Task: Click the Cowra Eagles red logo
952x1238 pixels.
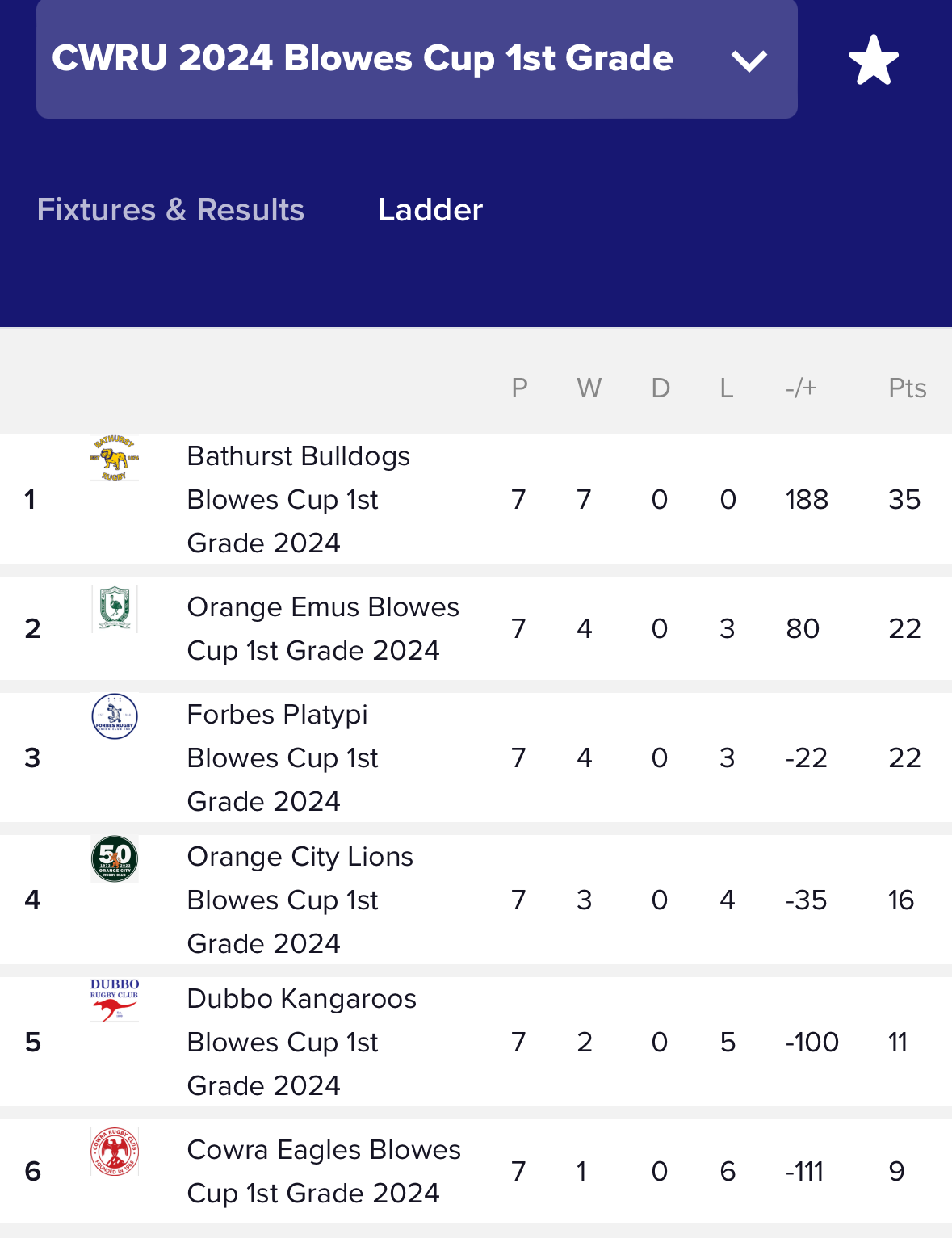Action: (115, 1152)
